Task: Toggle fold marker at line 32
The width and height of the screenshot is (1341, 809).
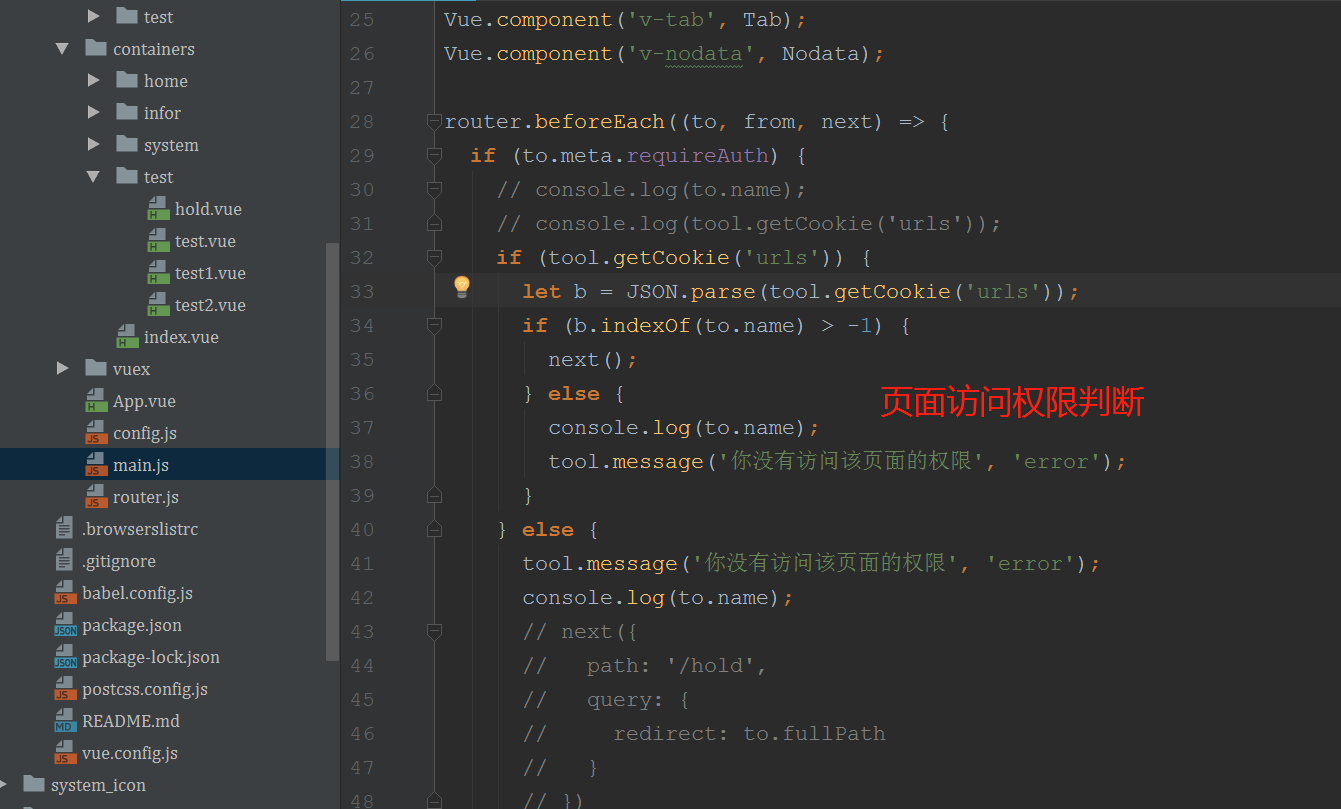Action: [433, 258]
